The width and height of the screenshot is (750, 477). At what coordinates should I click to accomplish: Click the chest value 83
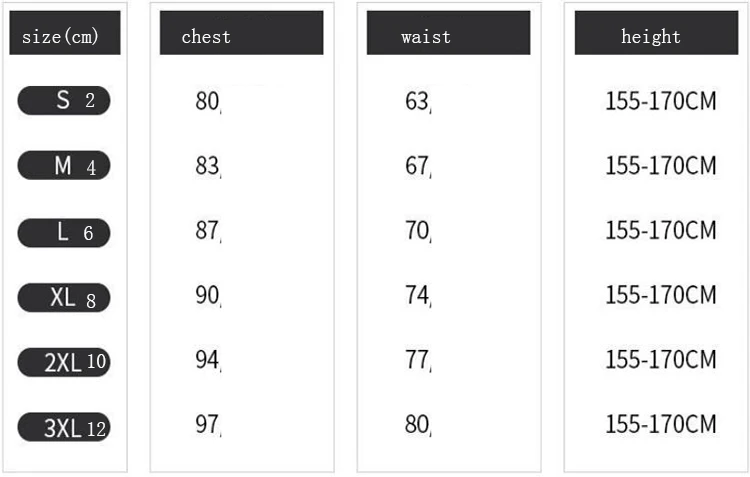tap(207, 166)
